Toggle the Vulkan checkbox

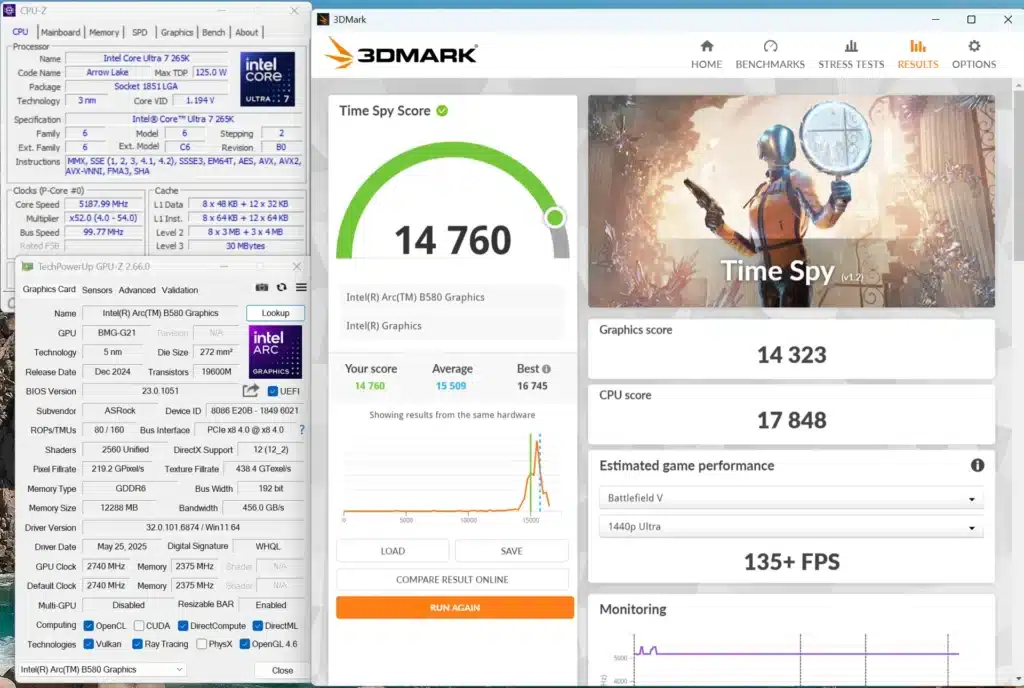click(x=89, y=644)
